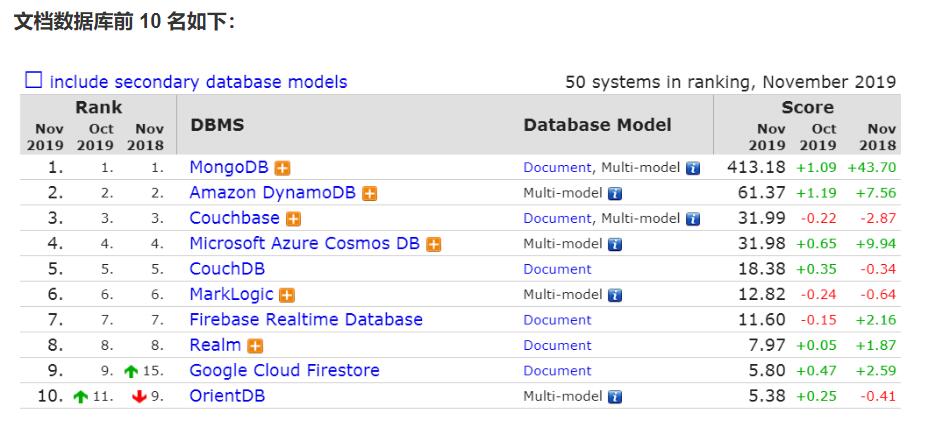The width and height of the screenshot is (928, 423).
Task: Enable include secondary database models checkbox
Action: (x=33, y=80)
